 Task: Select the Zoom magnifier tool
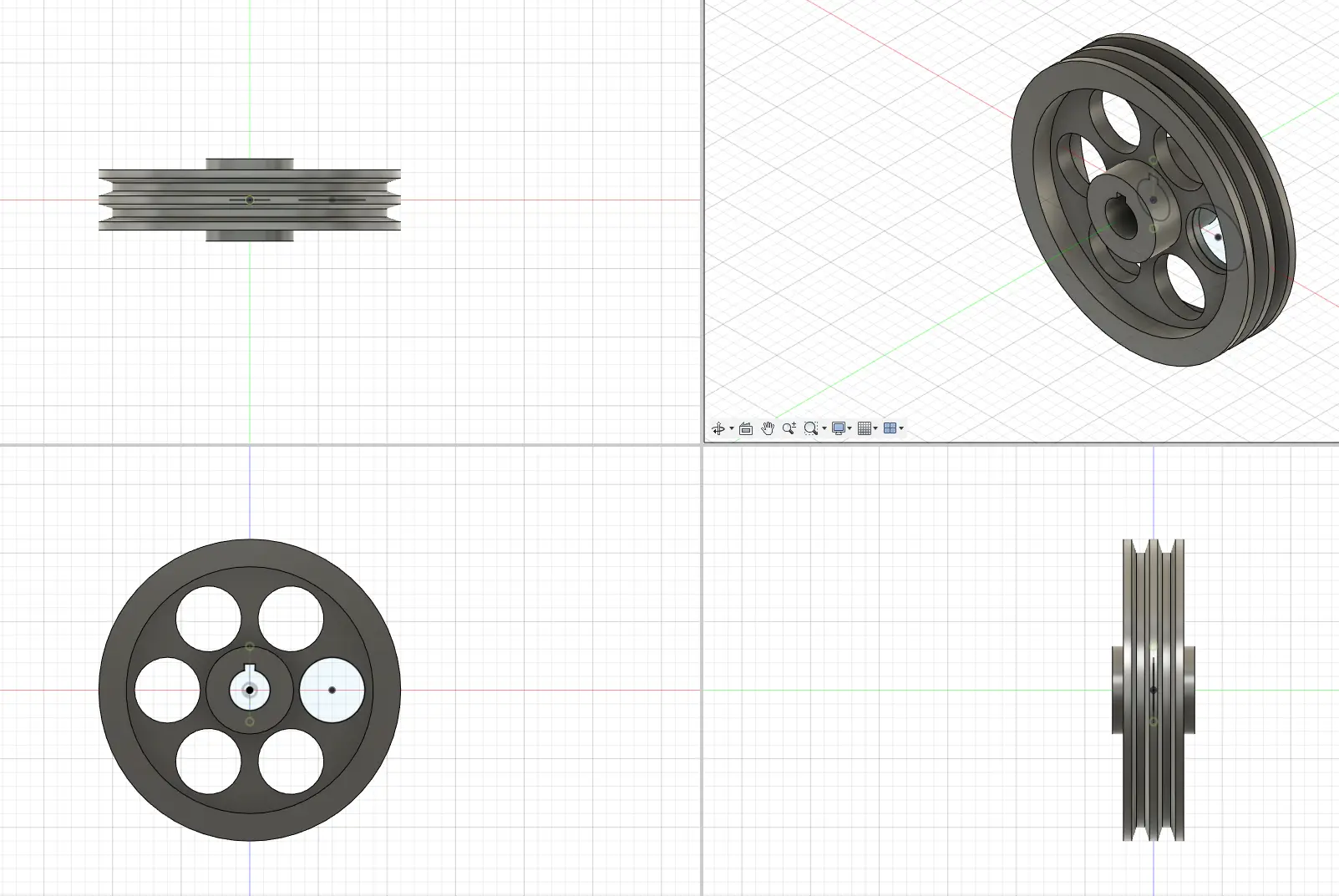coord(789,429)
